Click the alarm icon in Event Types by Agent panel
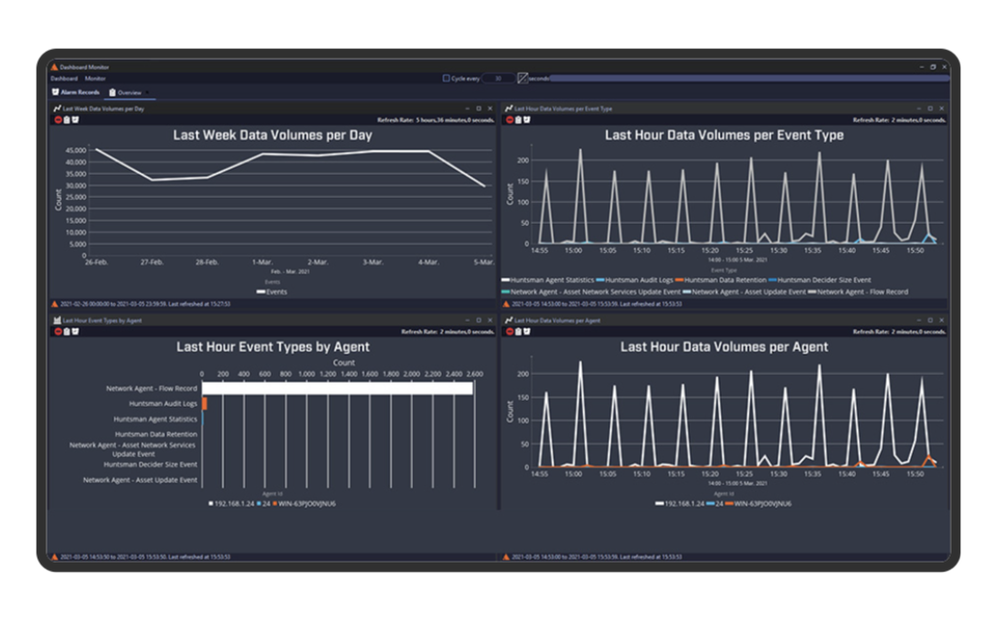The height and width of the screenshot is (626, 1000). (x=75, y=331)
